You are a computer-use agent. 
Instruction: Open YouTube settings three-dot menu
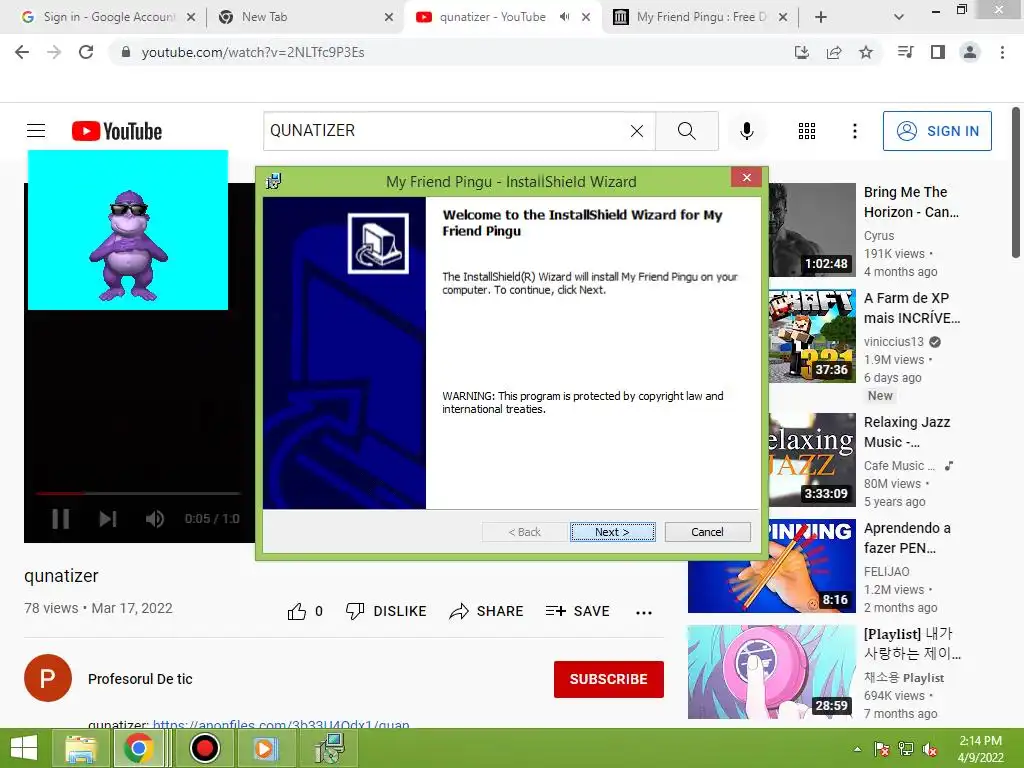coord(854,131)
